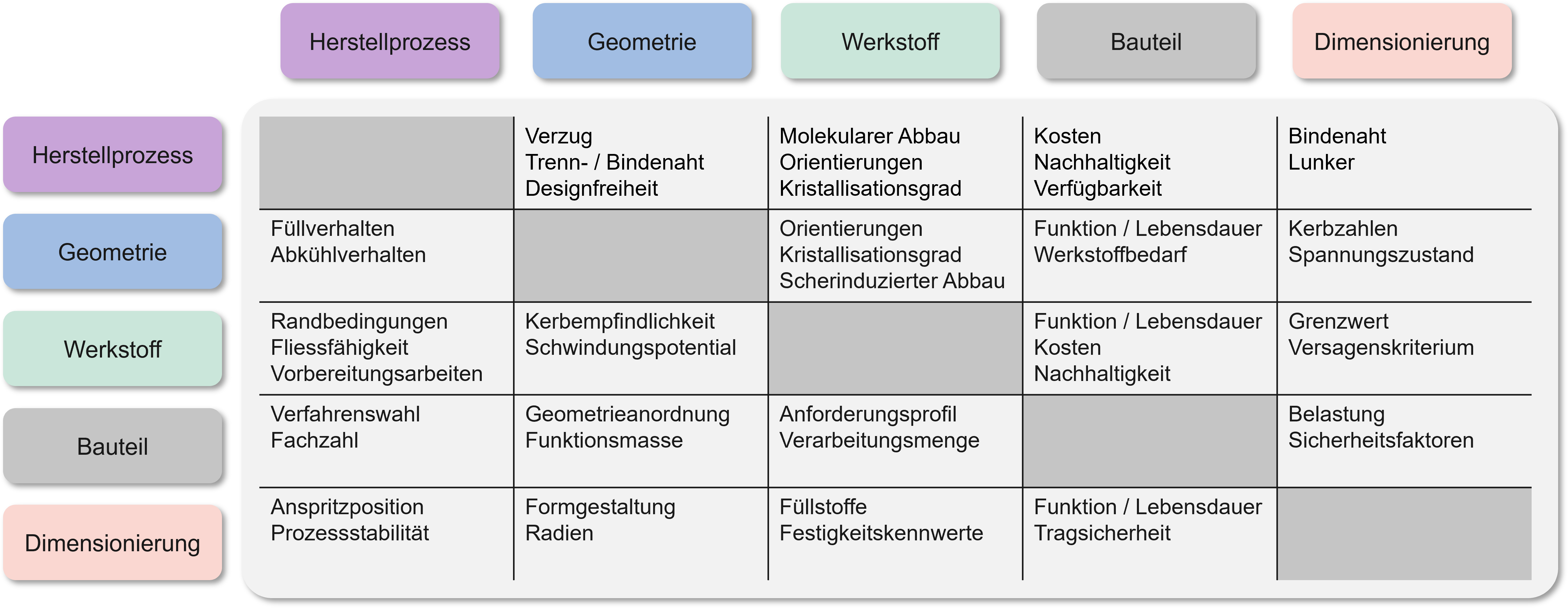This screenshot has width=1568, height=608.
Task: Click the cell with Kerbempfindlichkeit and Schwindungspotential
Action: point(641,348)
